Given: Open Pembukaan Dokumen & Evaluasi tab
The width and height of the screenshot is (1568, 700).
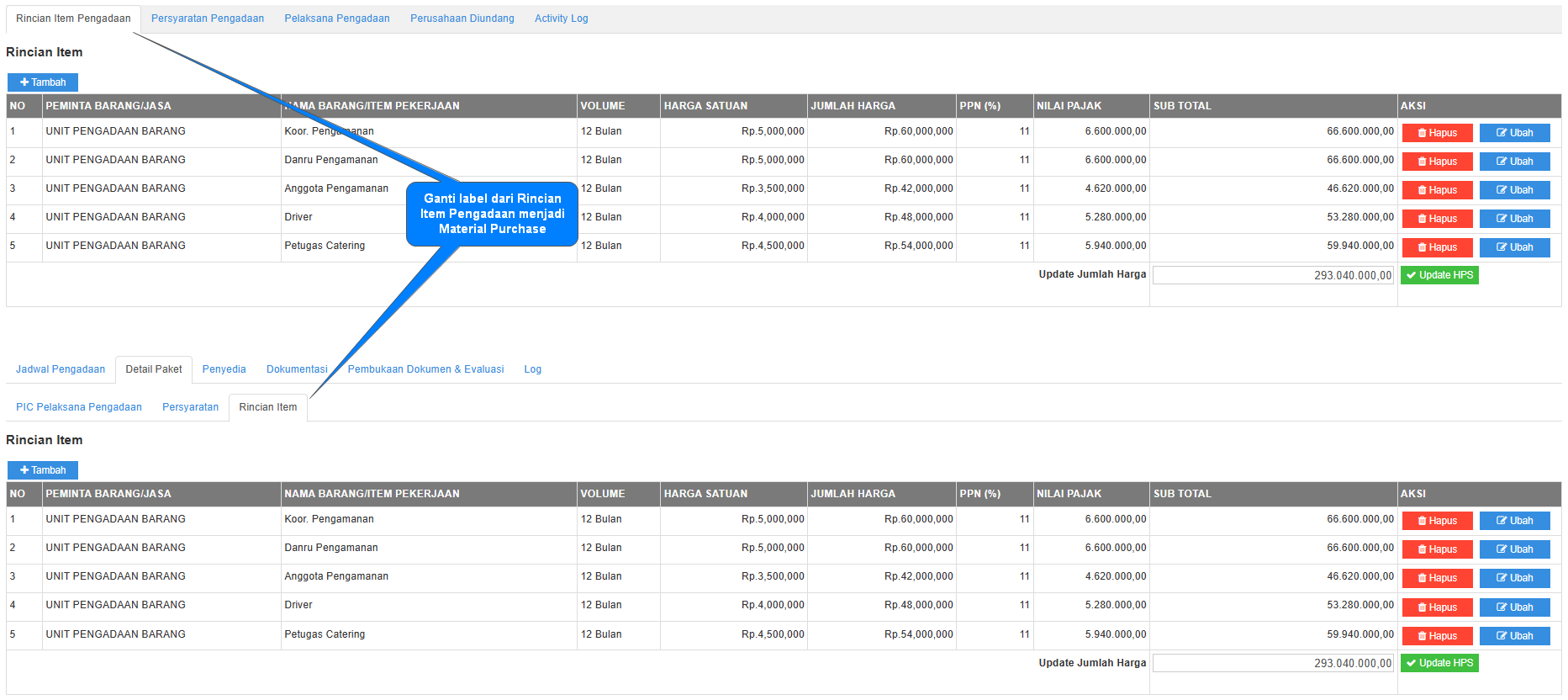Looking at the screenshot, I should pyautogui.click(x=425, y=369).
